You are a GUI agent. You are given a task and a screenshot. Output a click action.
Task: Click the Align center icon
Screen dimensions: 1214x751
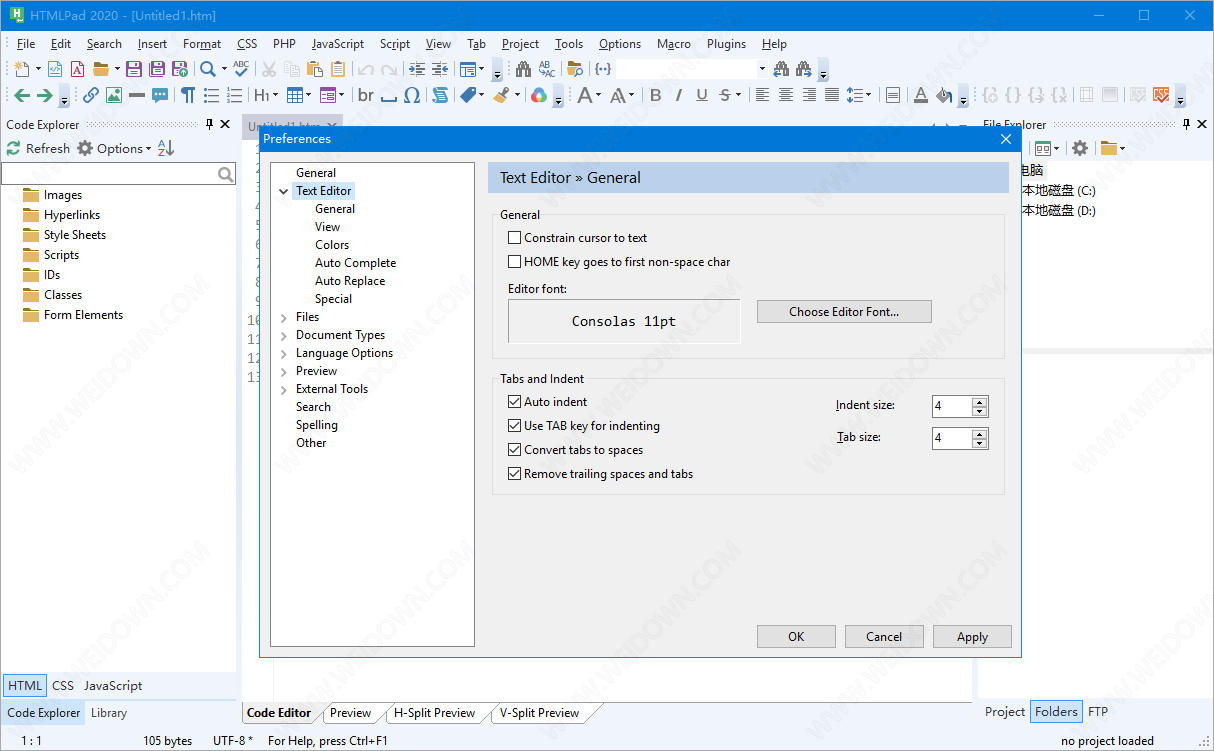(x=786, y=95)
